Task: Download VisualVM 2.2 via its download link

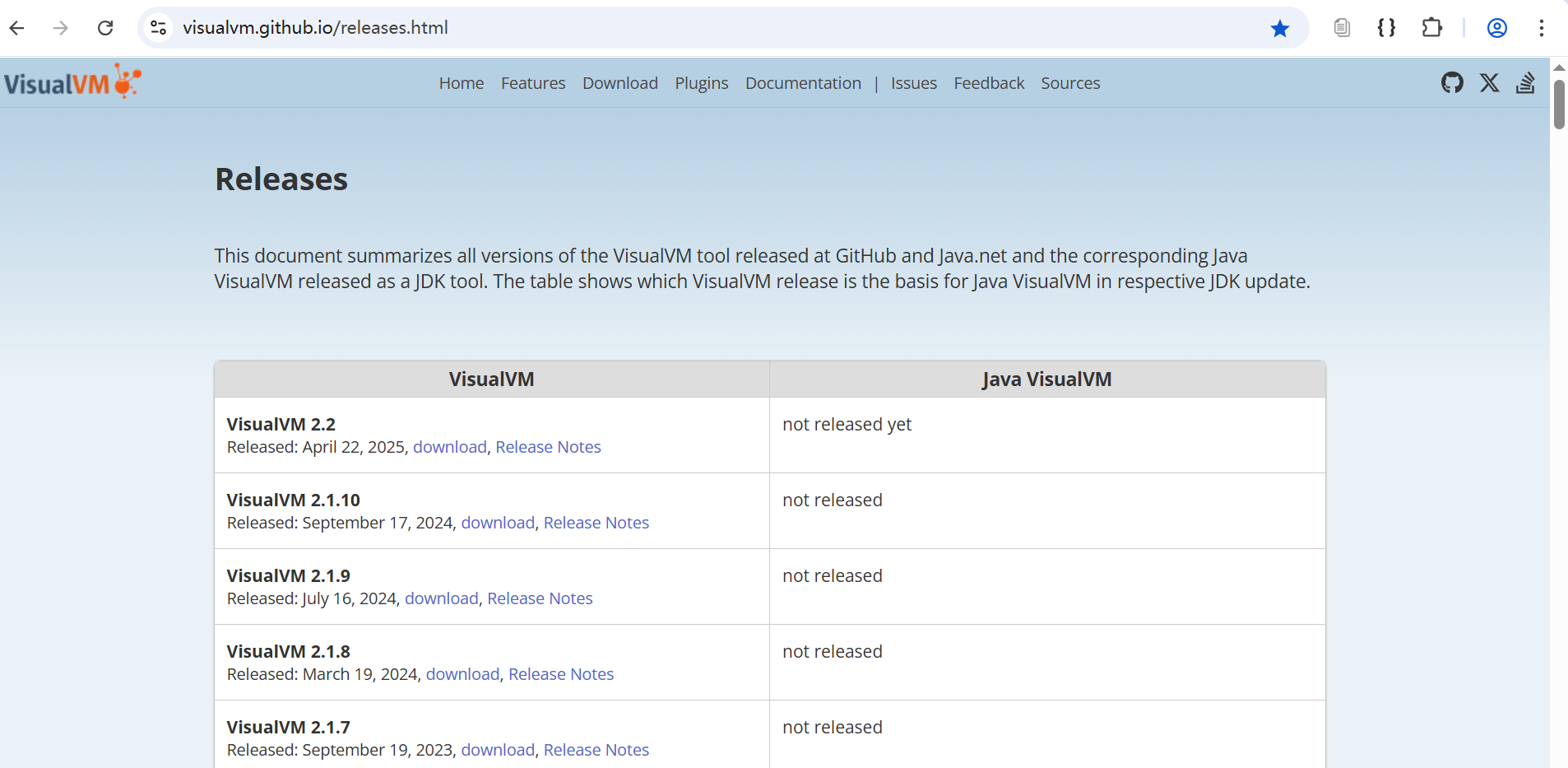Action: click(449, 447)
